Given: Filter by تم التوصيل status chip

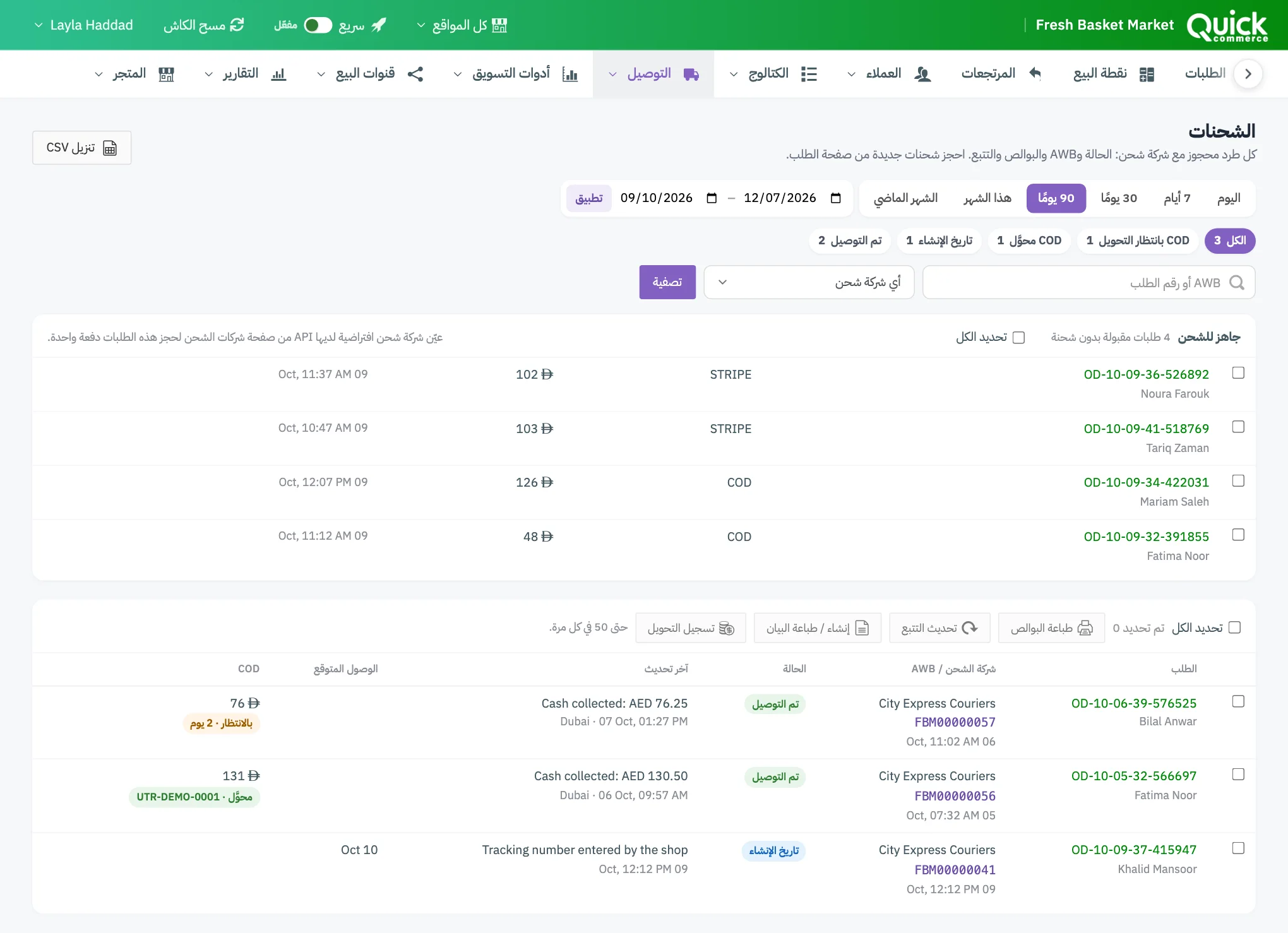Looking at the screenshot, I should click(x=850, y=241).
